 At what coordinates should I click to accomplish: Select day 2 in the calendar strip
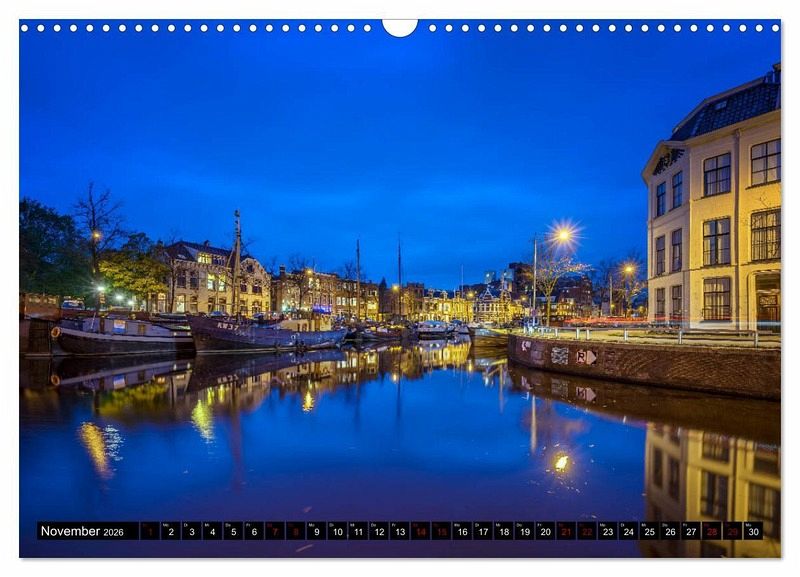(171, 531)
